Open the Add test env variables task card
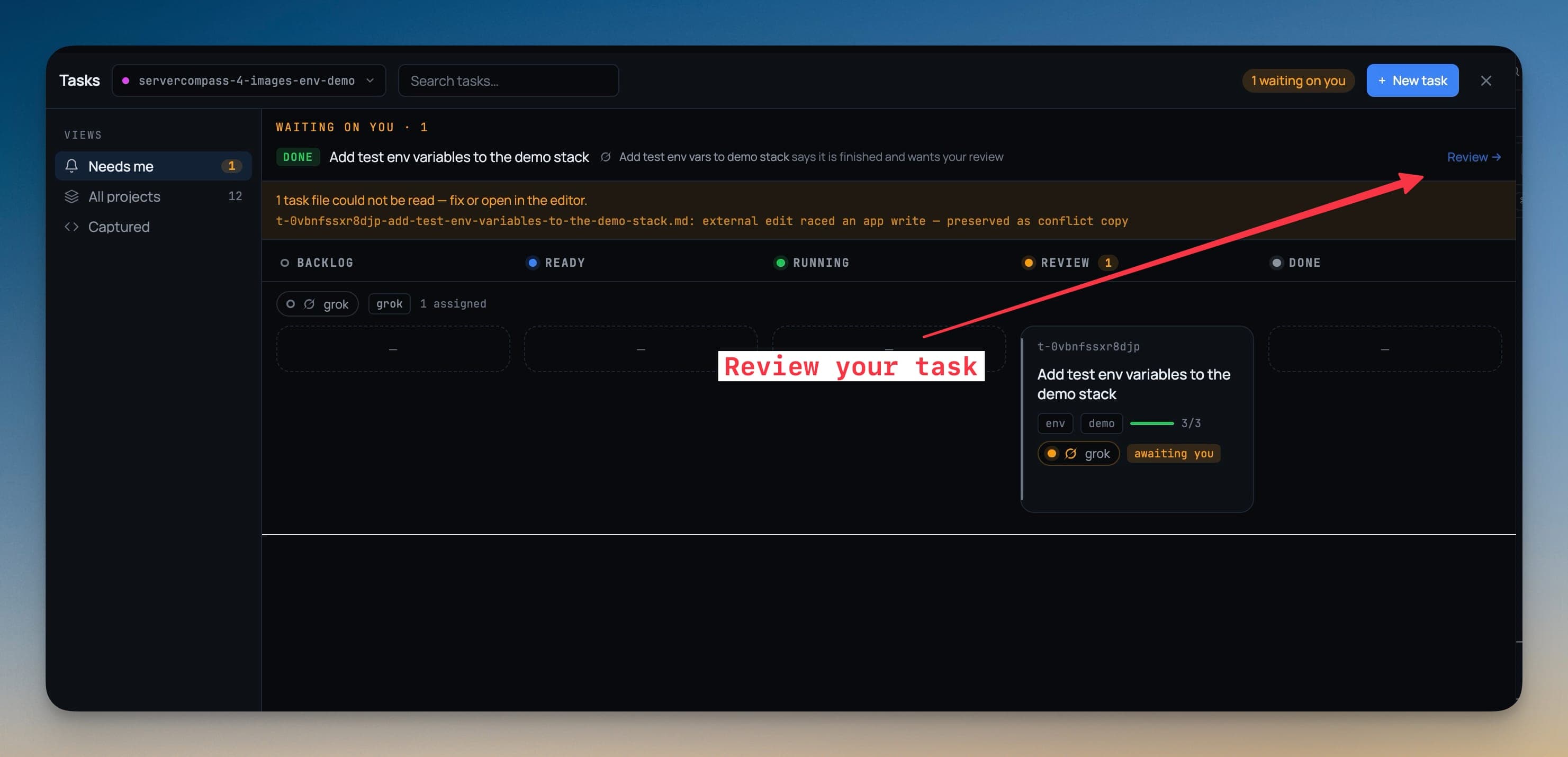Image resolution: width=1568 pixels, height=757 pixels. click(x=1137, y=419)
